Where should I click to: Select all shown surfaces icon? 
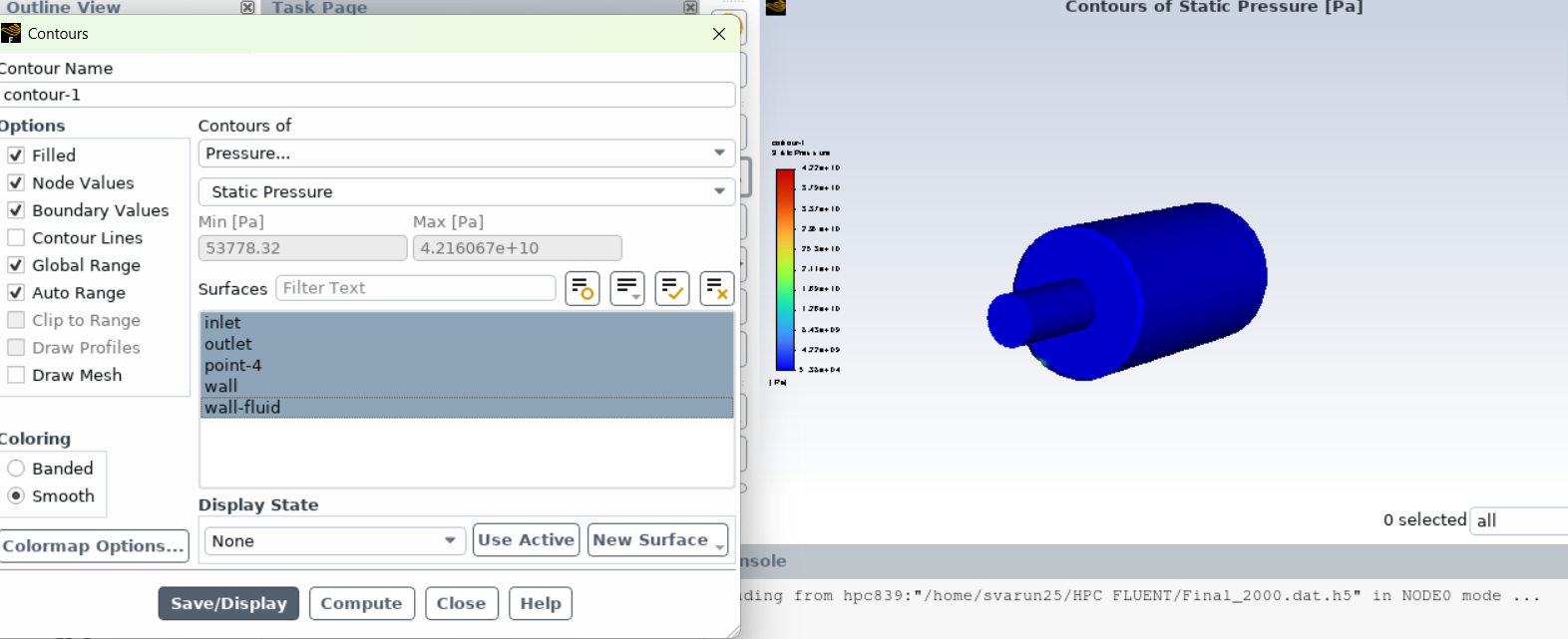coord(672,288)
